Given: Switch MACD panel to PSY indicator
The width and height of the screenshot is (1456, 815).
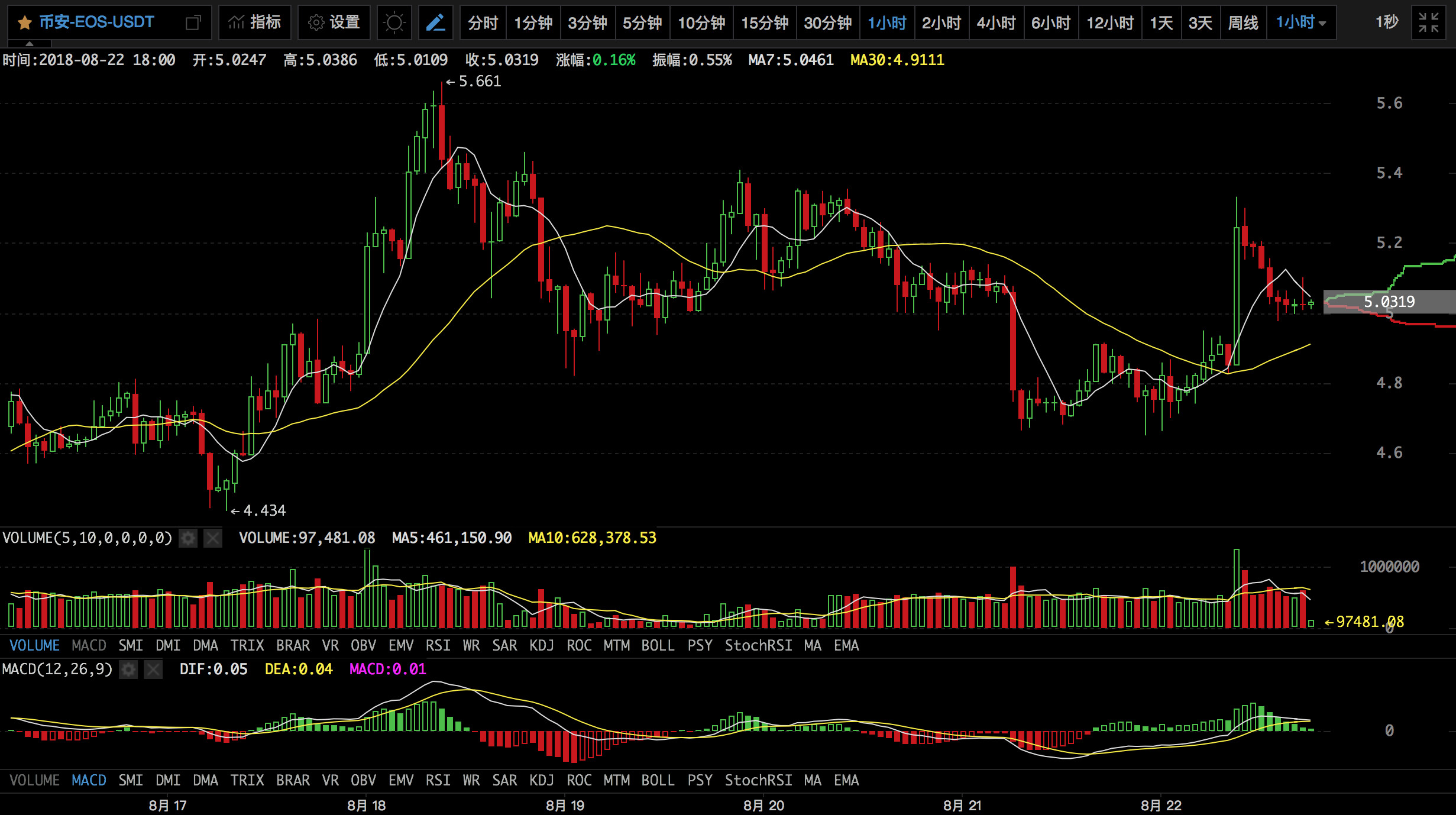Looking at the screenshot, I should (x=700, y=780).
